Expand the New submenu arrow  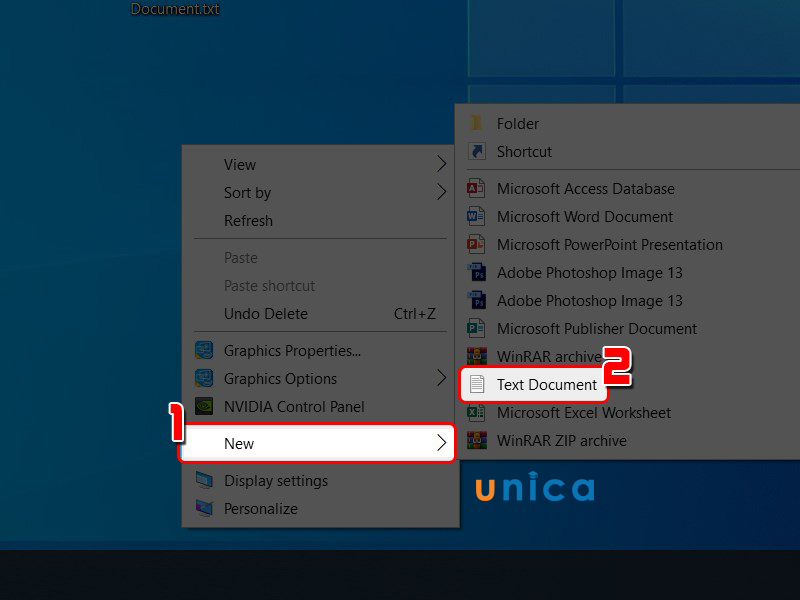click(441, 443)
